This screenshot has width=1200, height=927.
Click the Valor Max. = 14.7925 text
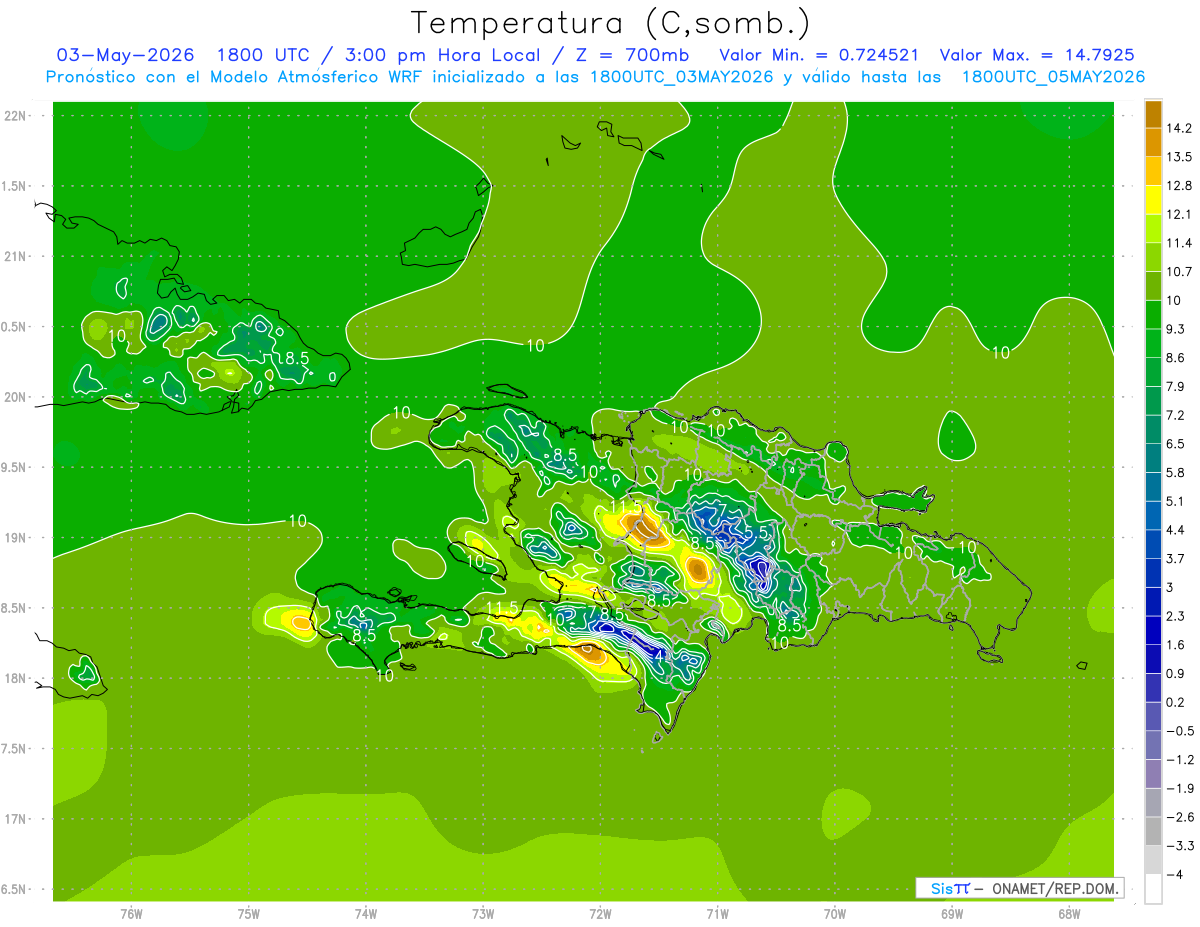pos(1037,55)
